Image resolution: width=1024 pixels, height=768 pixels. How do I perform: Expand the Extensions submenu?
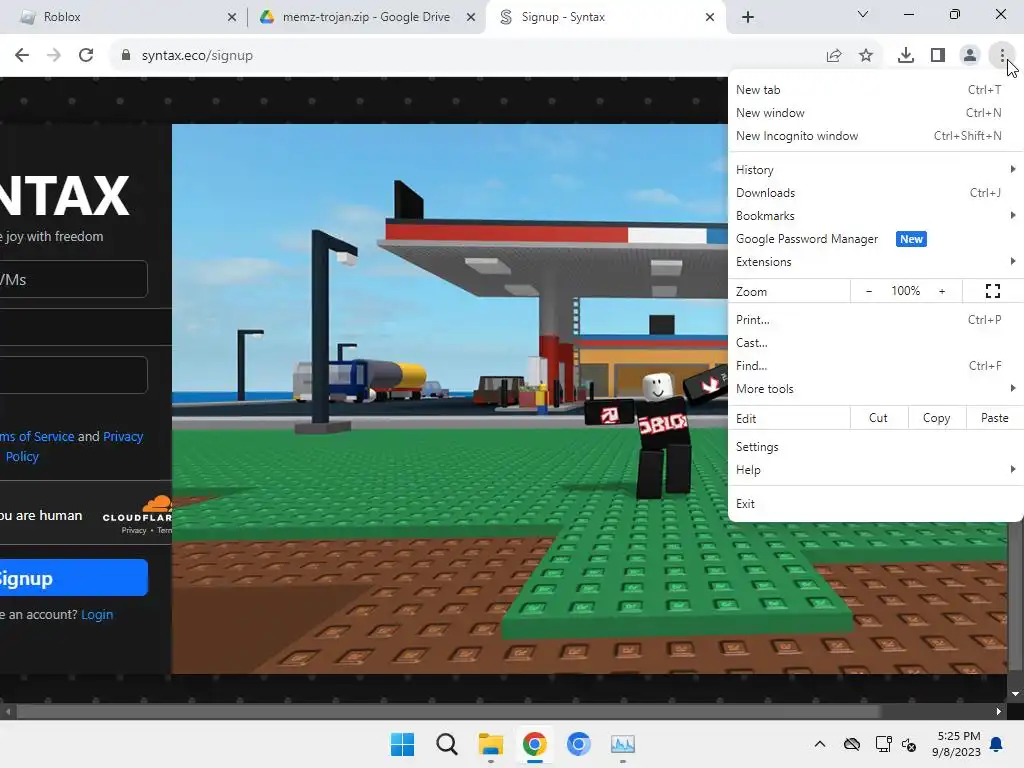pos(875,262)
